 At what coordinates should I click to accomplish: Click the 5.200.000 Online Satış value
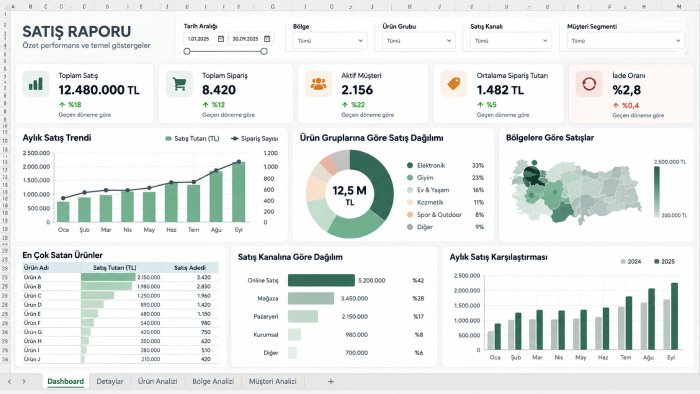click(371, 280)
